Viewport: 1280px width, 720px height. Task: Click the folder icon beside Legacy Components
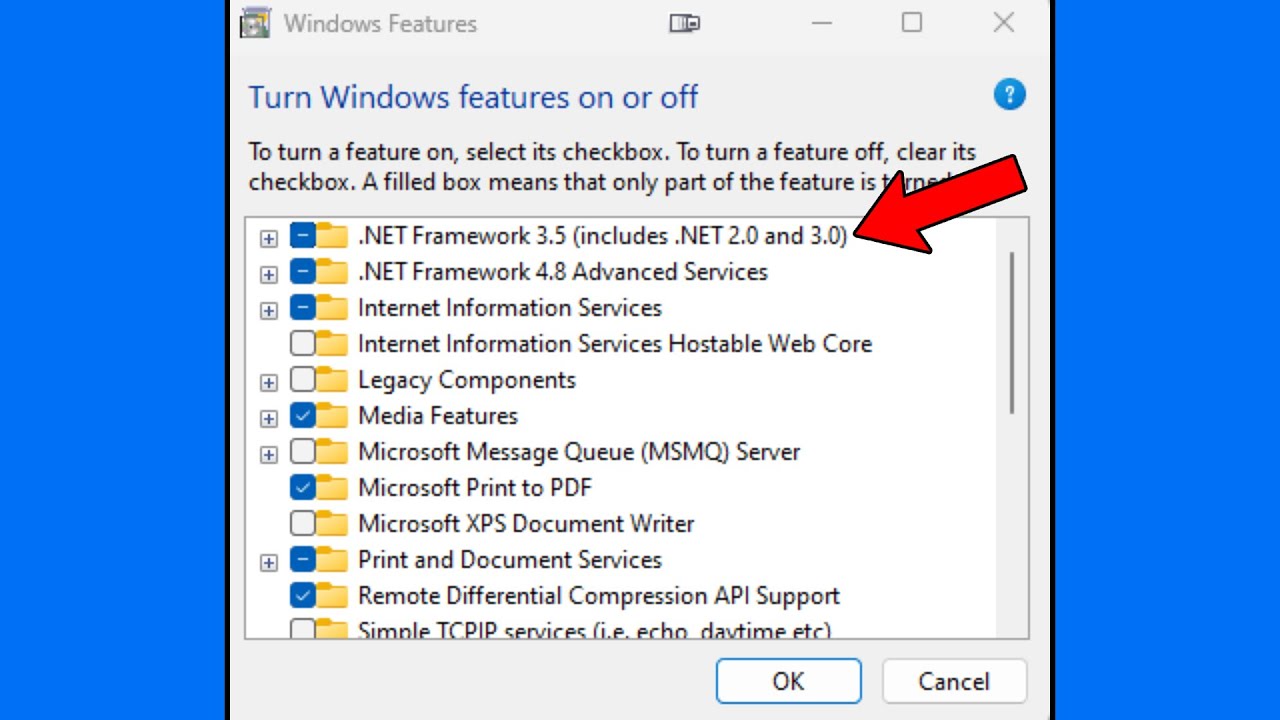[332, 380]
